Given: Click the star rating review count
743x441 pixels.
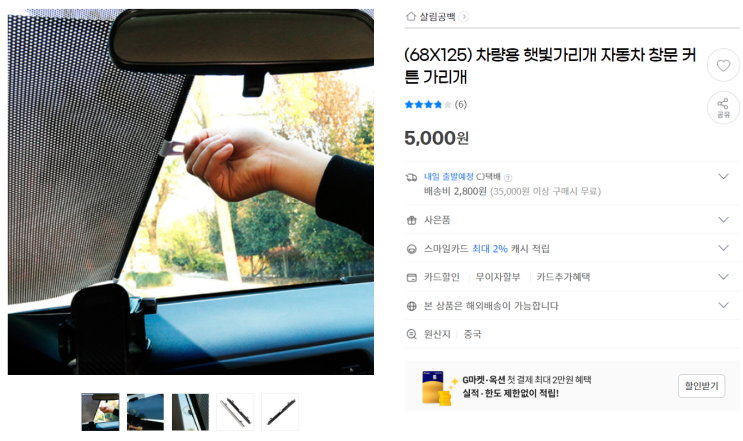Looking at the screenshot, I should 461,105.
